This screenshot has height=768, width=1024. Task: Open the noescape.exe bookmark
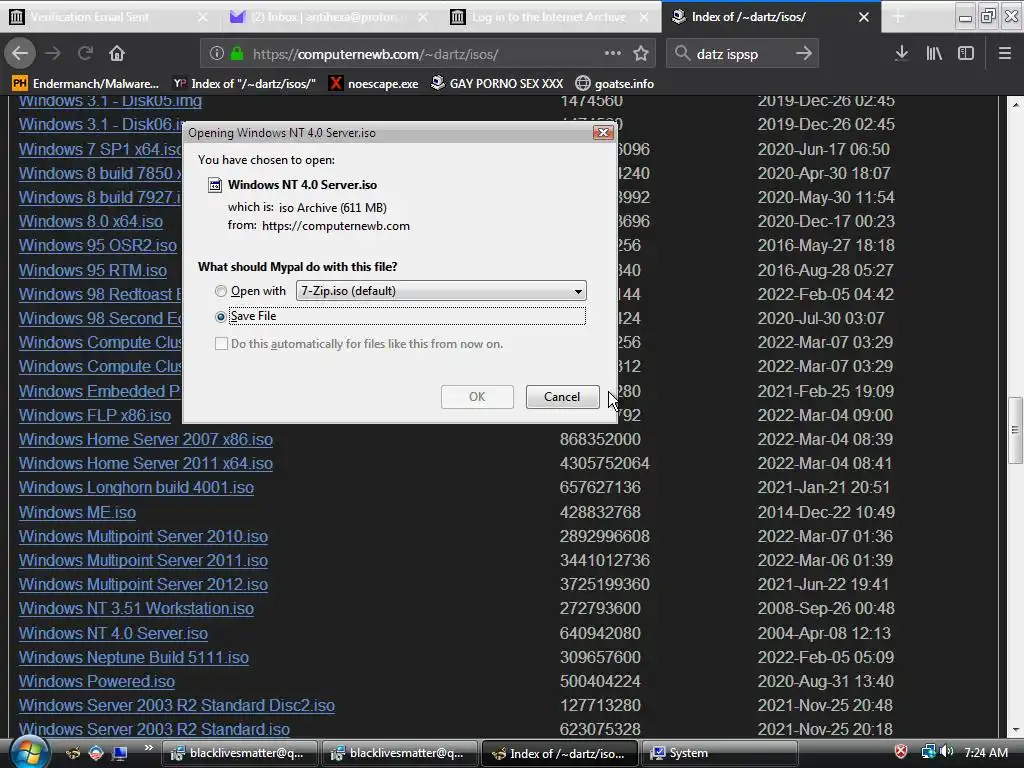[x=374, y=84]
